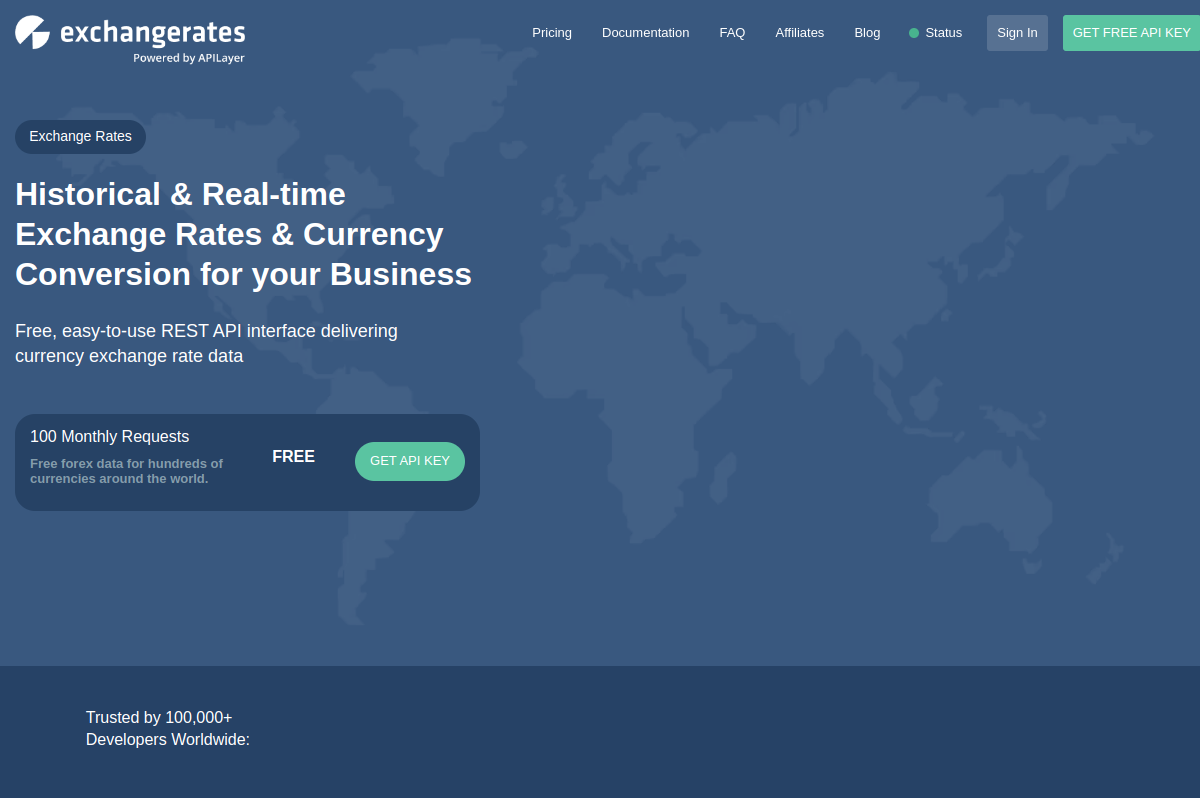The width and height of the screenshot is (1200, 800).
Task: Click the Free forex data description
Action: (127, 471)
